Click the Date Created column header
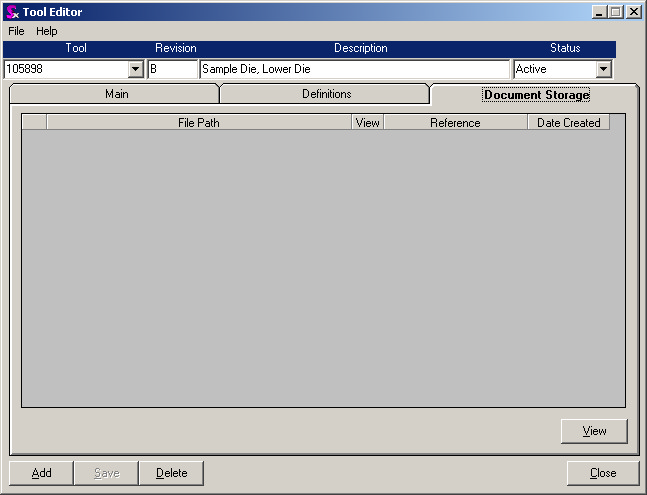Viewport: 647px width, 495px height. click(568, 123)
